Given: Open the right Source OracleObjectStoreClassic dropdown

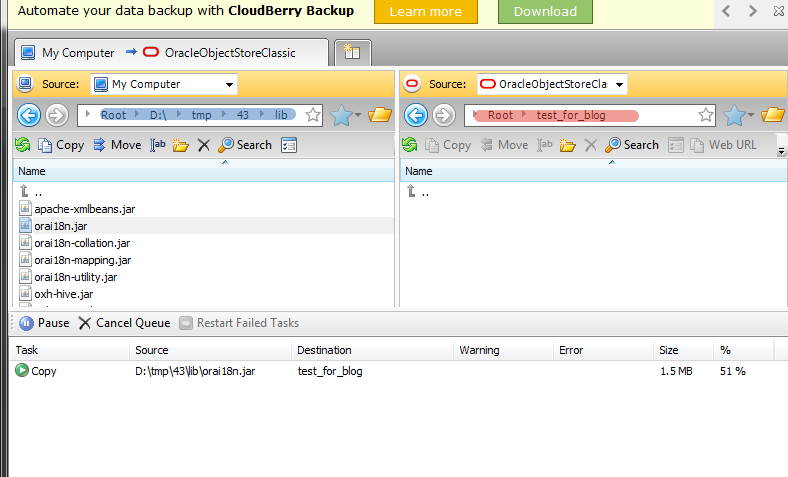Looking at the screenshot, I should pyautogui.click(x=552, y=84).
